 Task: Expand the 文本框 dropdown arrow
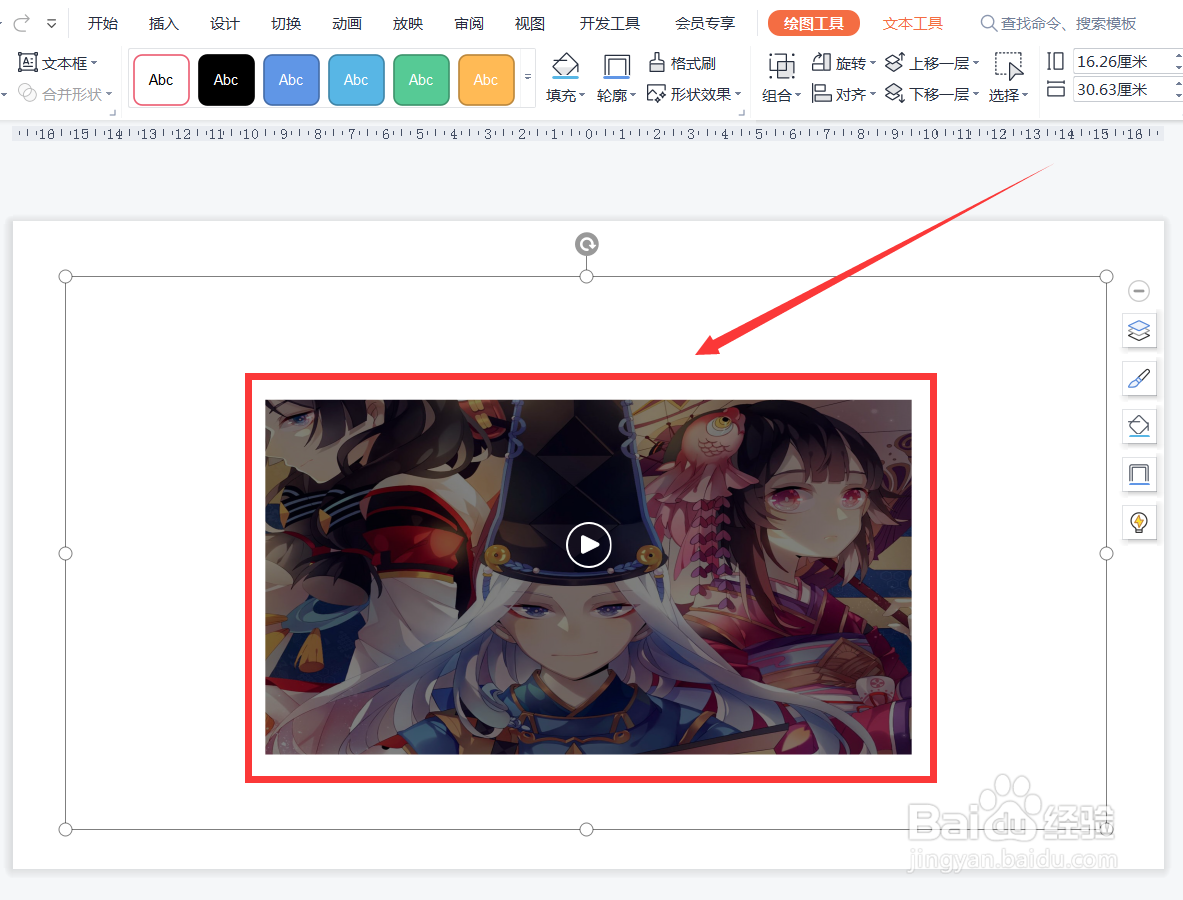coord(94,63)
